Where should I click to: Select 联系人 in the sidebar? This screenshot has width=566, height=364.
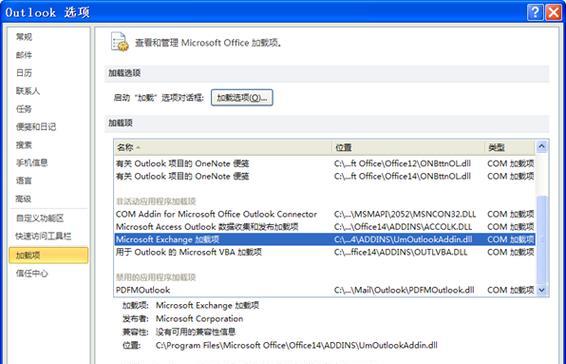[28, 91]
